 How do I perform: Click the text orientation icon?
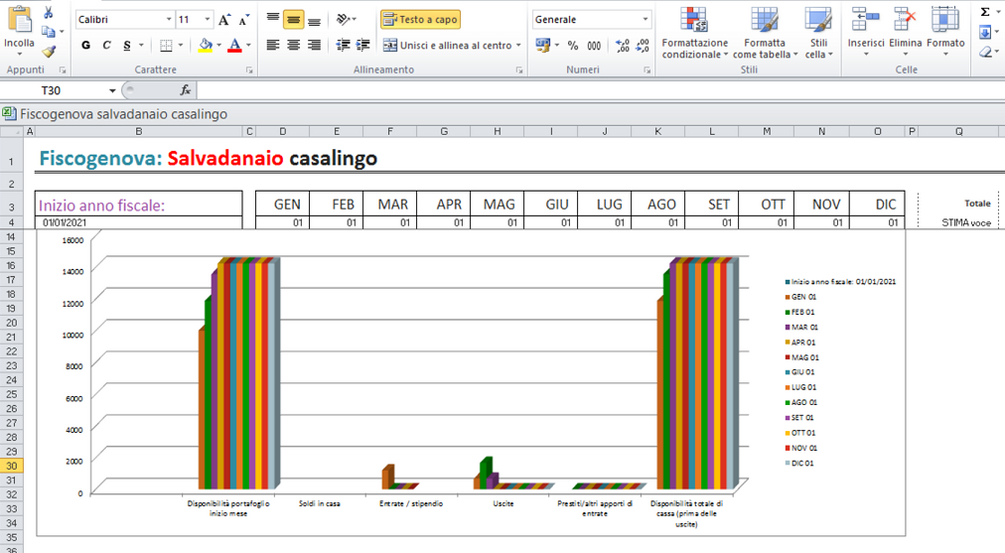[x=344, y=19]
